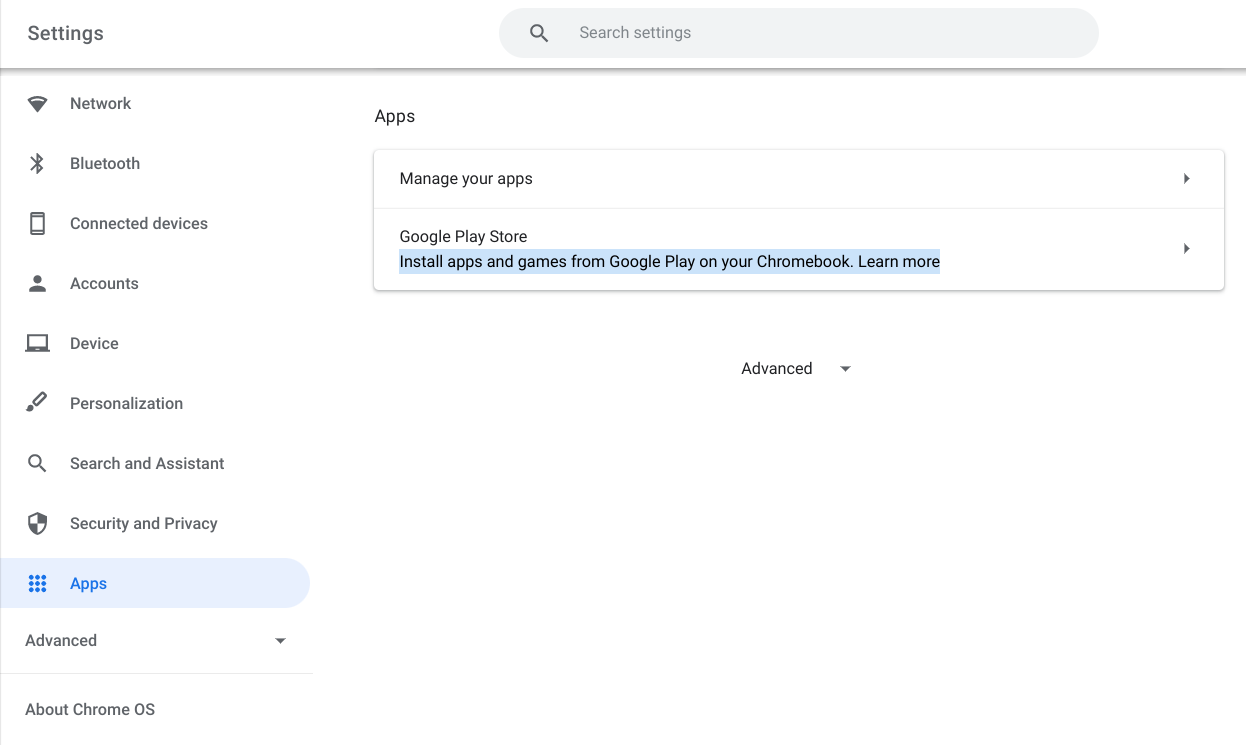Viewport: 1246px width, 745px height.
Task: Click the Learn more link about Google Play
Action: (903, 261)
